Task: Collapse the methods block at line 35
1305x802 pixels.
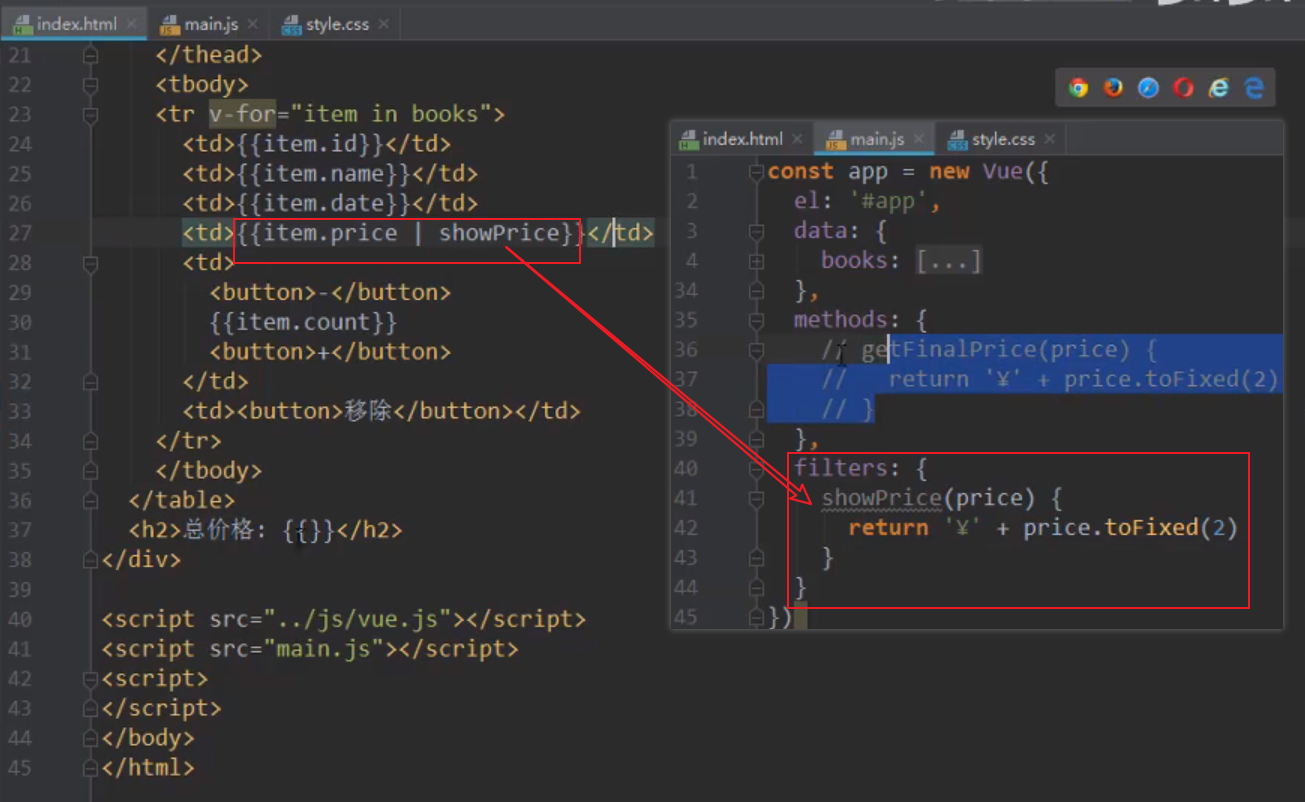Action: click(756, 320)
